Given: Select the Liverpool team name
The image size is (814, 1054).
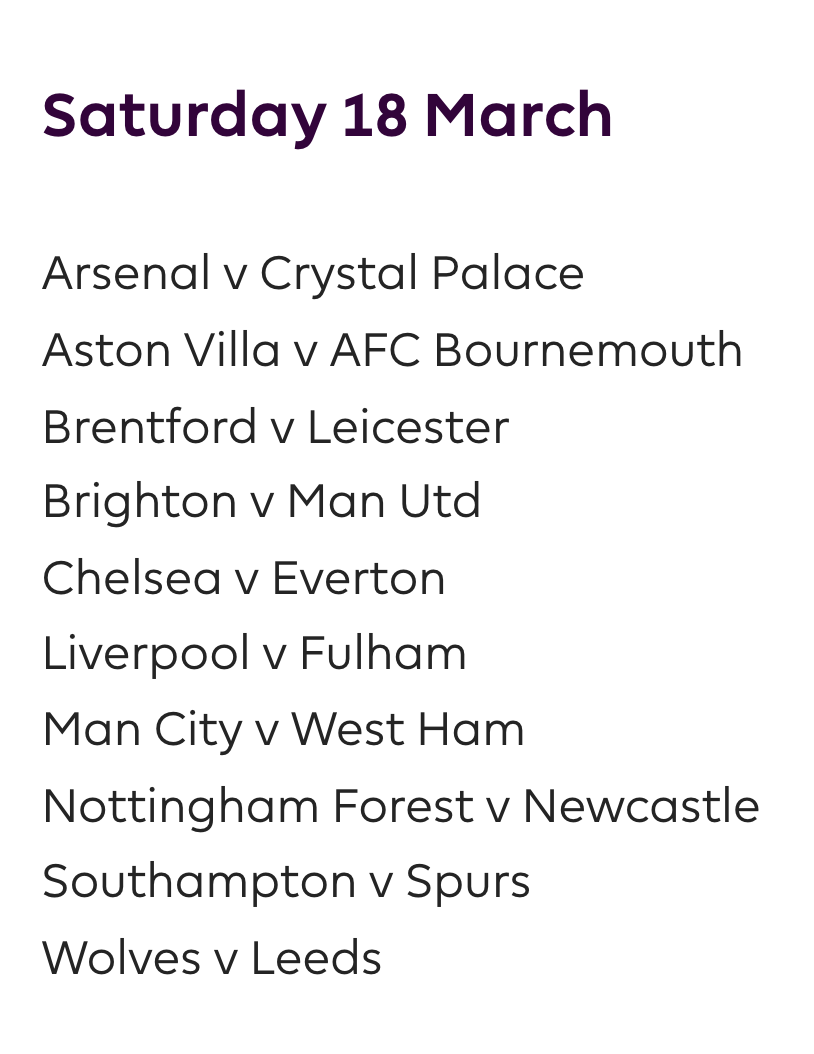Looking at the screenshot, I should point(146,655).
